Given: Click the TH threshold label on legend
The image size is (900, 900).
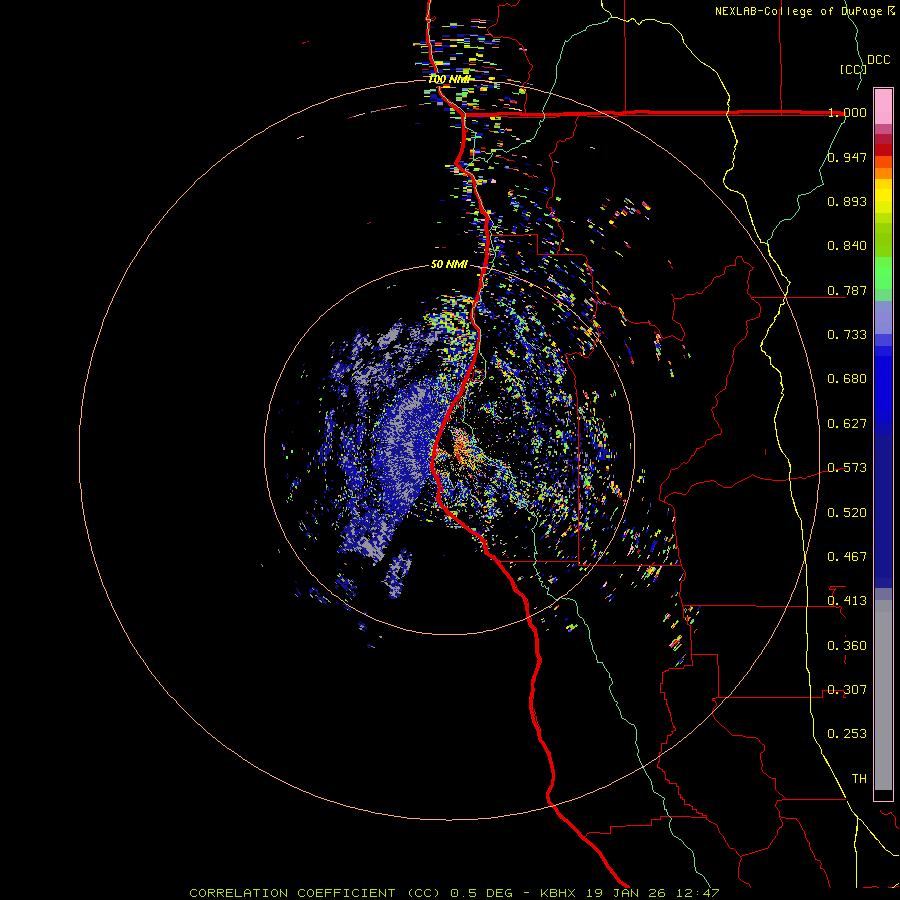Looking at the screenshot, I should coord(859,779).
